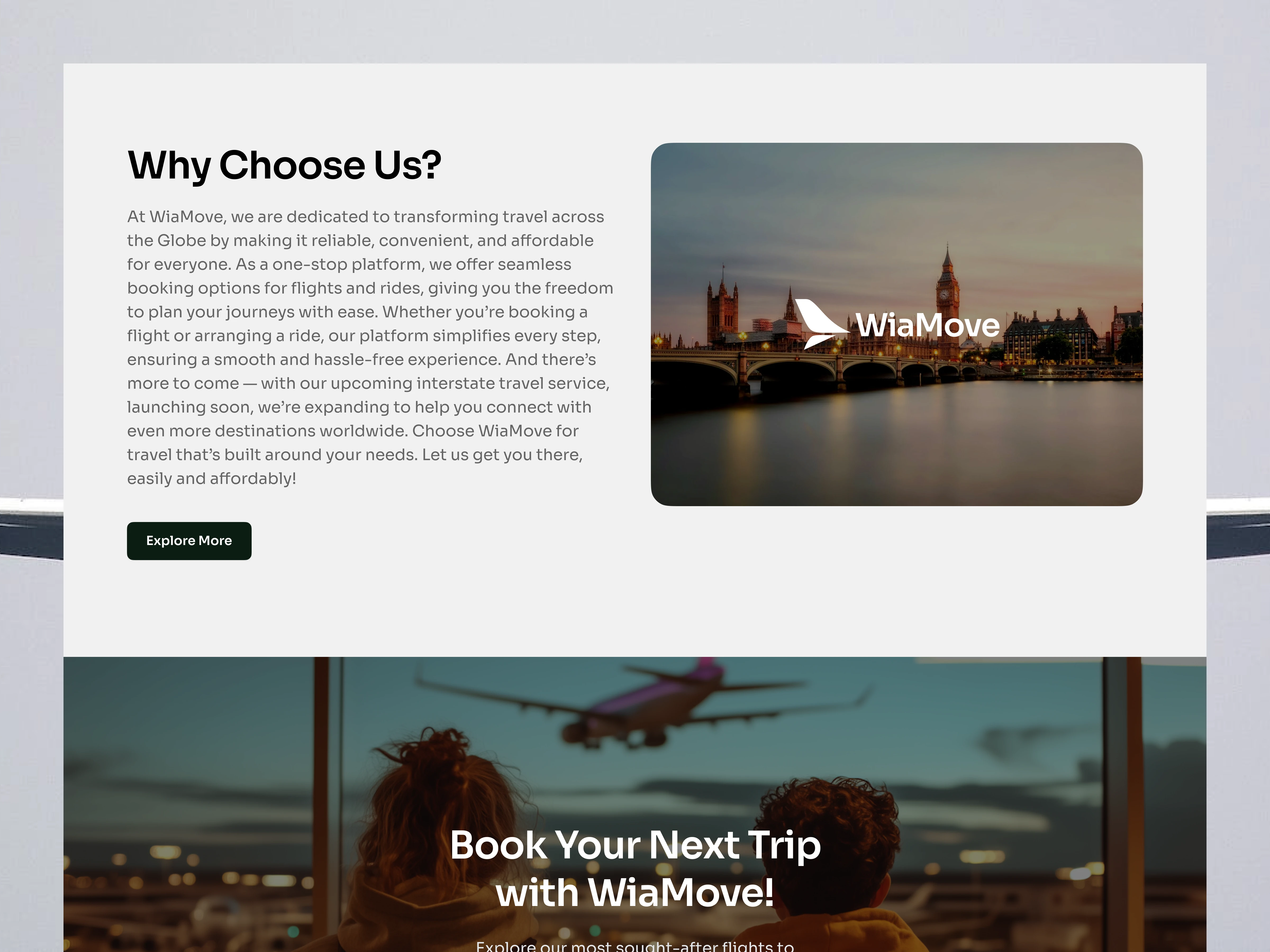The image size is (1270, 952).
Task: Click the Book Your Next Trip heading
Action: tap(635, 845)
